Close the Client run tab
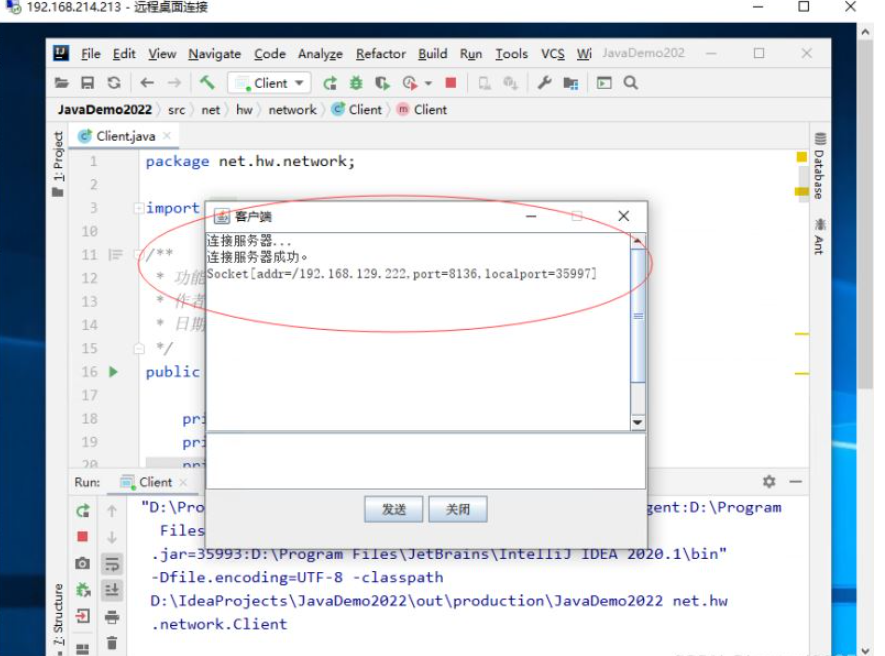 pos(183,482)
